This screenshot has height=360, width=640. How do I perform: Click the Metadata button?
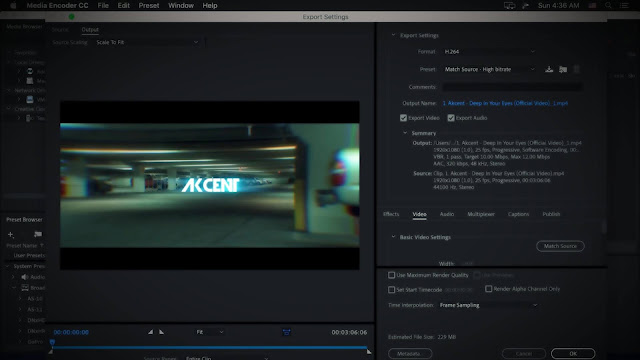click(x=410, y=353)
